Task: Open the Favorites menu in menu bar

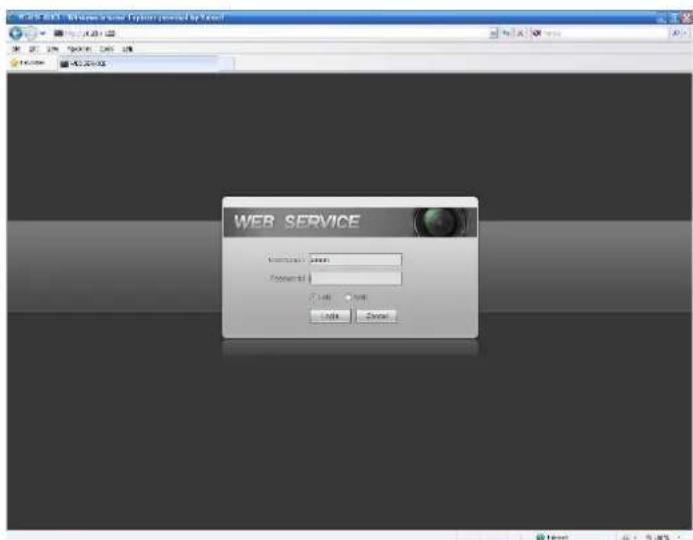Action: coord(80,49)
